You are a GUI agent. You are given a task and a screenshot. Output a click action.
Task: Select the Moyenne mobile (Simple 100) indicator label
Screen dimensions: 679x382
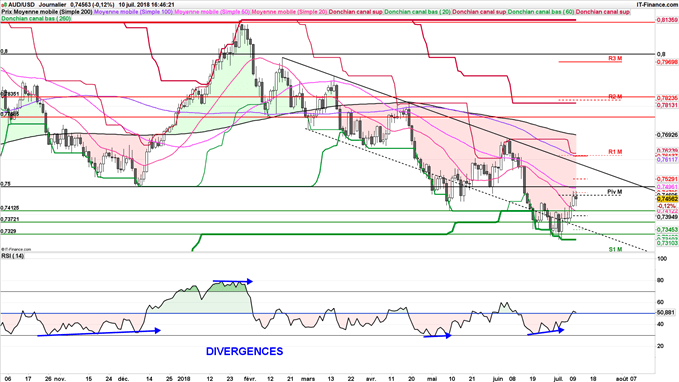133,12
